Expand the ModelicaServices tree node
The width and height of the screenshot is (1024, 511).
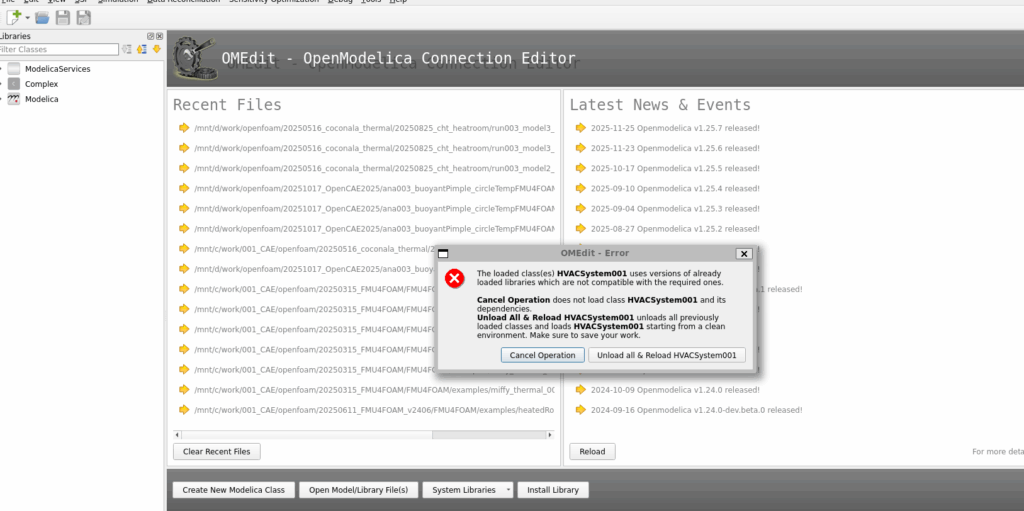click(x=2, y=69)
